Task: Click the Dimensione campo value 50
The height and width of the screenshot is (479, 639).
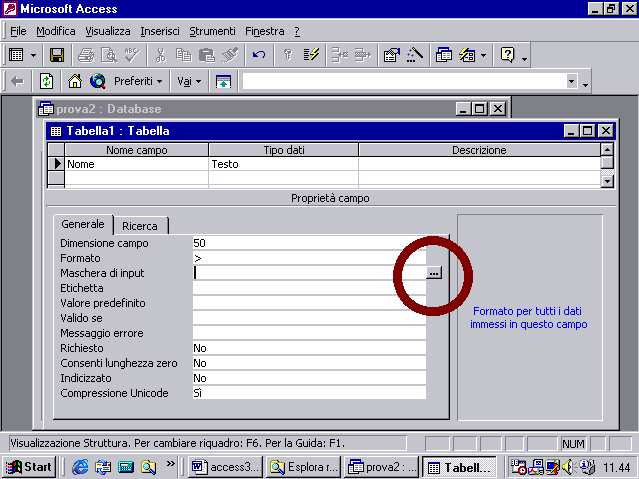Action: click(309, 243)
